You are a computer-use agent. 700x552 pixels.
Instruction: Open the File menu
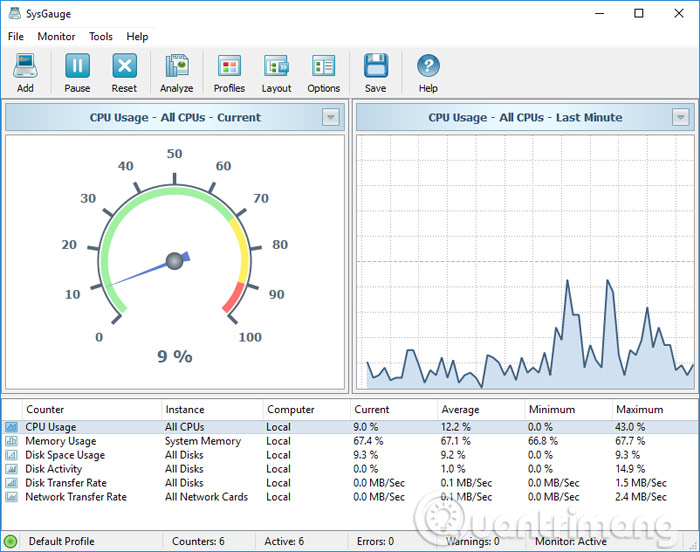coord(16,37)
